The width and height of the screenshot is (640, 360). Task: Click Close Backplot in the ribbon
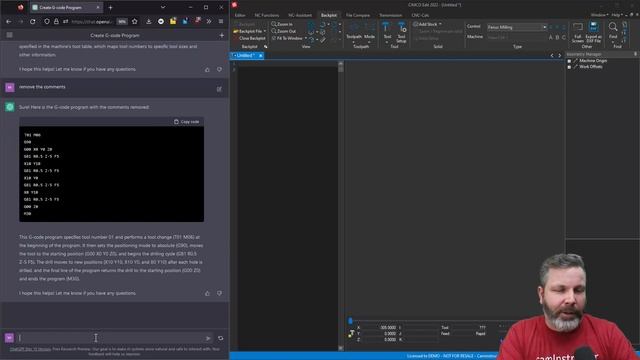click(249, 38)
